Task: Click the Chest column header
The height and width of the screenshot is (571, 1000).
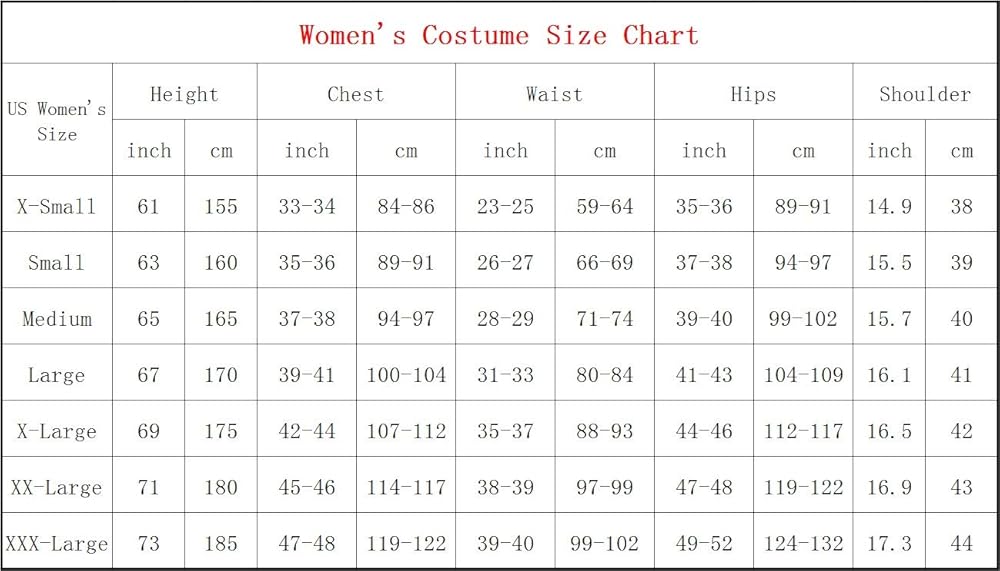Action: point(355,94)
